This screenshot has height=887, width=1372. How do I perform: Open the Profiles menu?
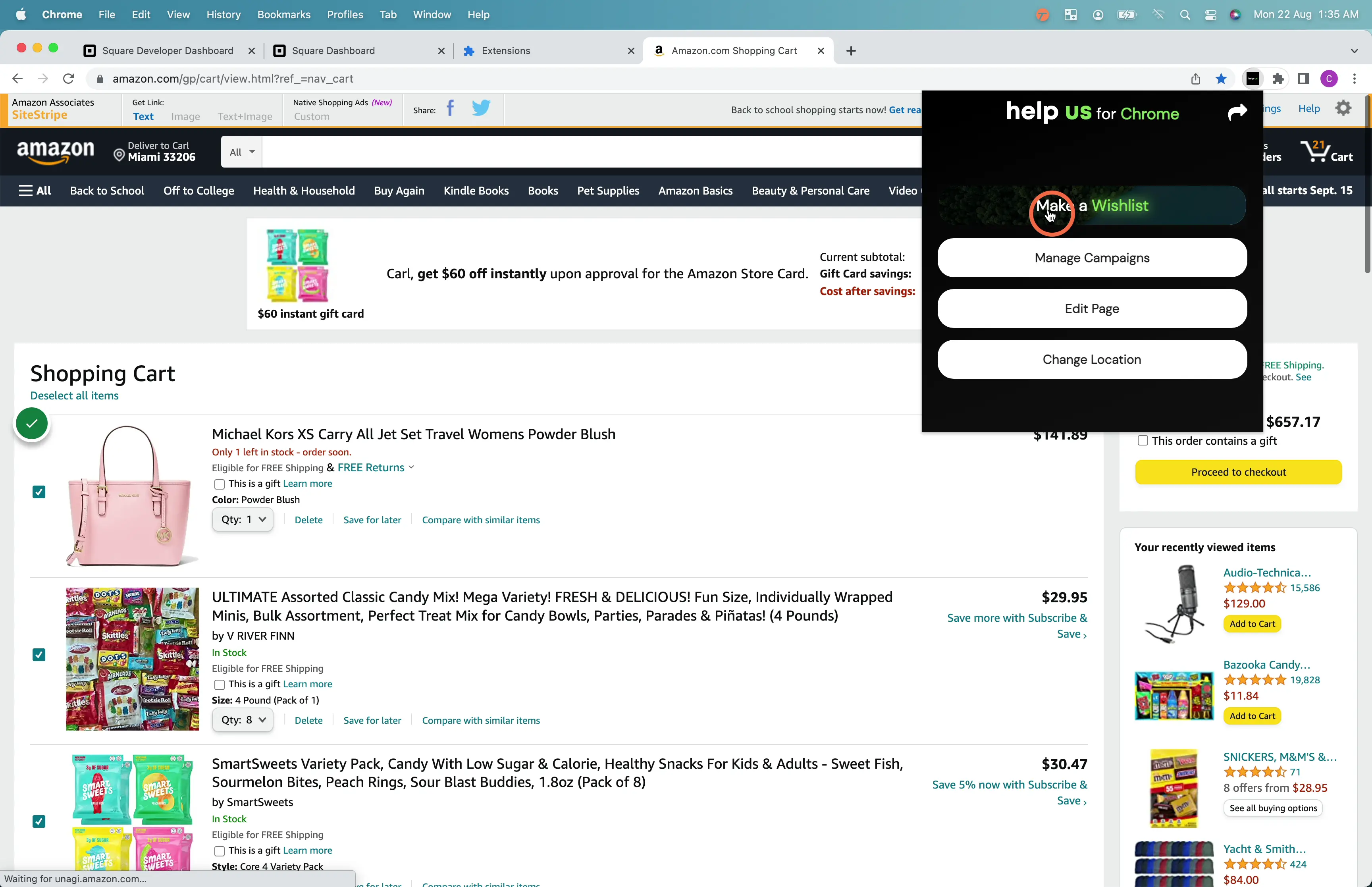tap(345, 14)
